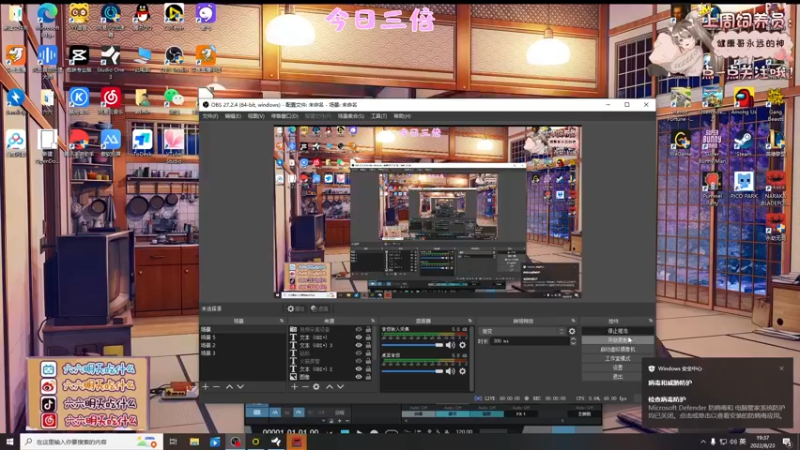Move the selected scene down with the arrow

click(240, 387)
